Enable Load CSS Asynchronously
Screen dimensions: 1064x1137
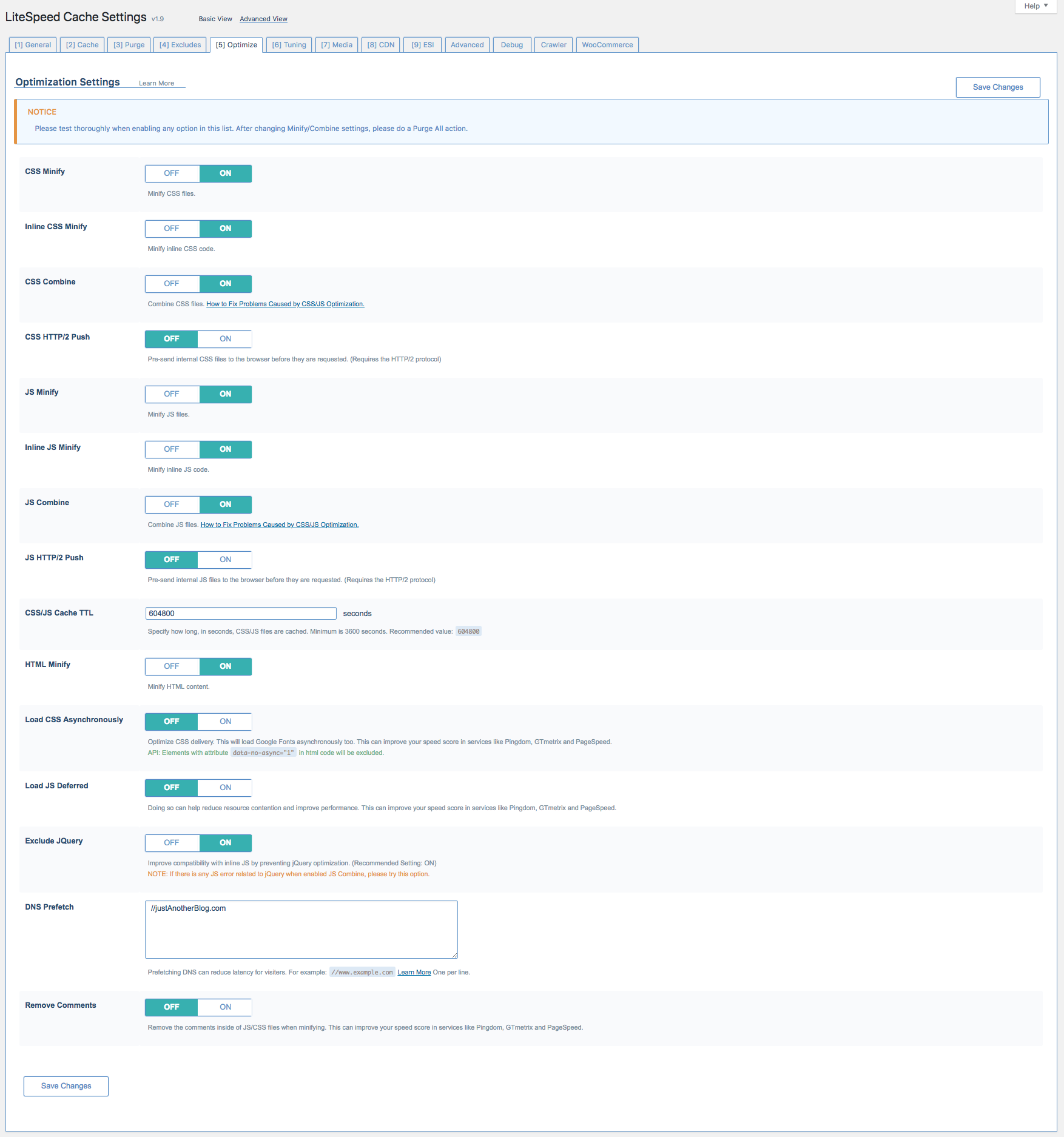tap(225, 722)
